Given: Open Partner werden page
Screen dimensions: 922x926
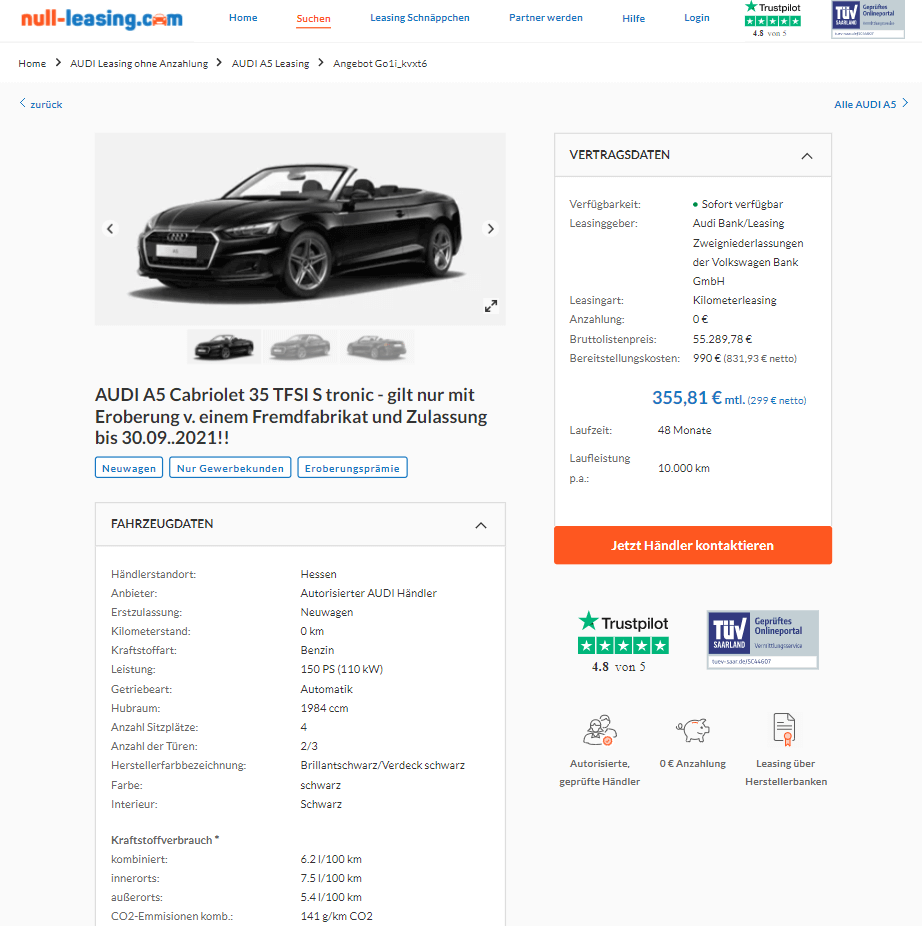Looking at the screenshot, I should (x=546, y=18).
